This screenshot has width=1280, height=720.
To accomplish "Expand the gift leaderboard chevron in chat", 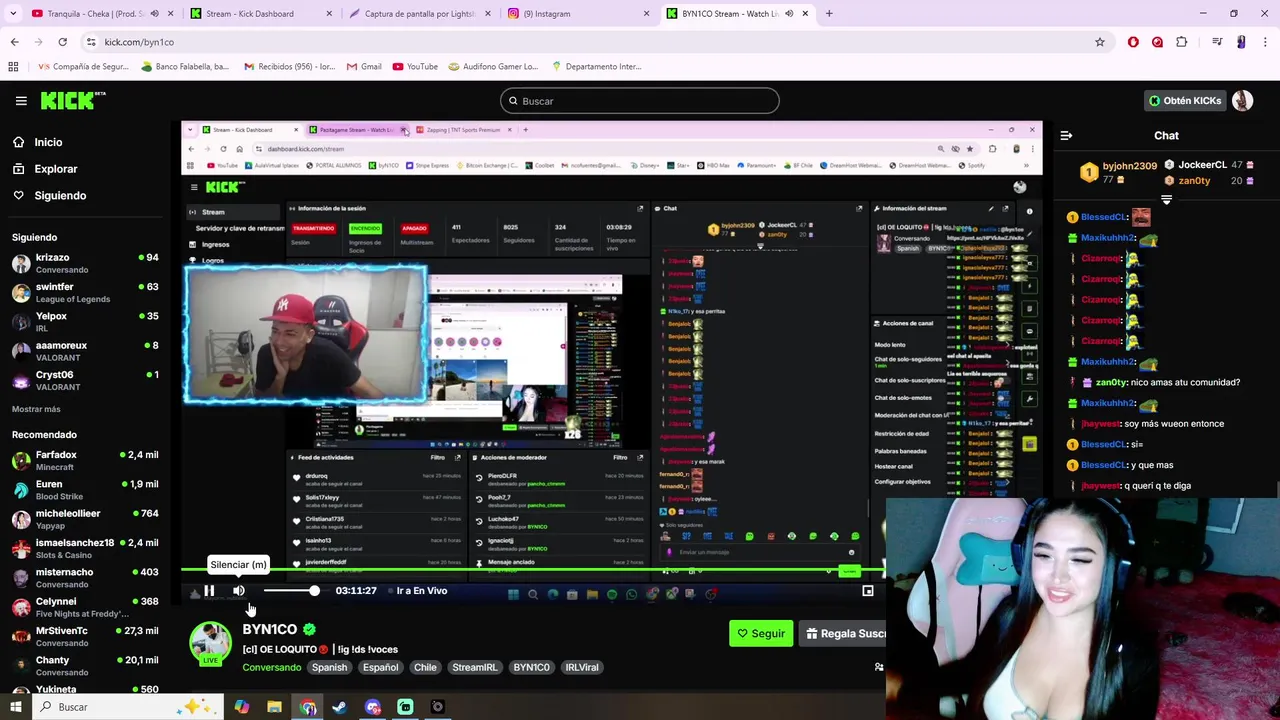I will 1166,199.
